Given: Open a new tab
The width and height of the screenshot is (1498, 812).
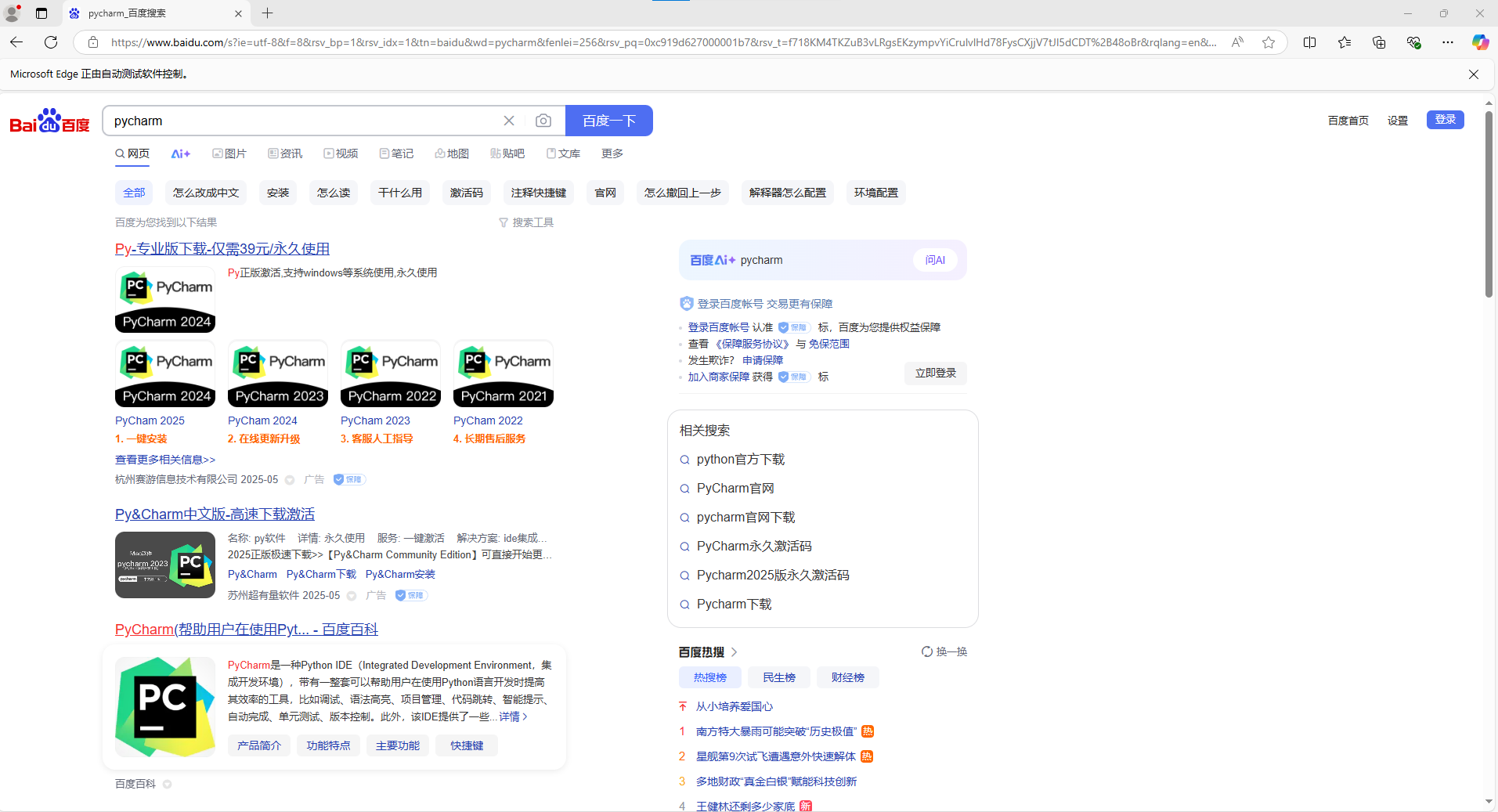Looking at the screenshot, I should pyautogui.click(x=267, y=13).
